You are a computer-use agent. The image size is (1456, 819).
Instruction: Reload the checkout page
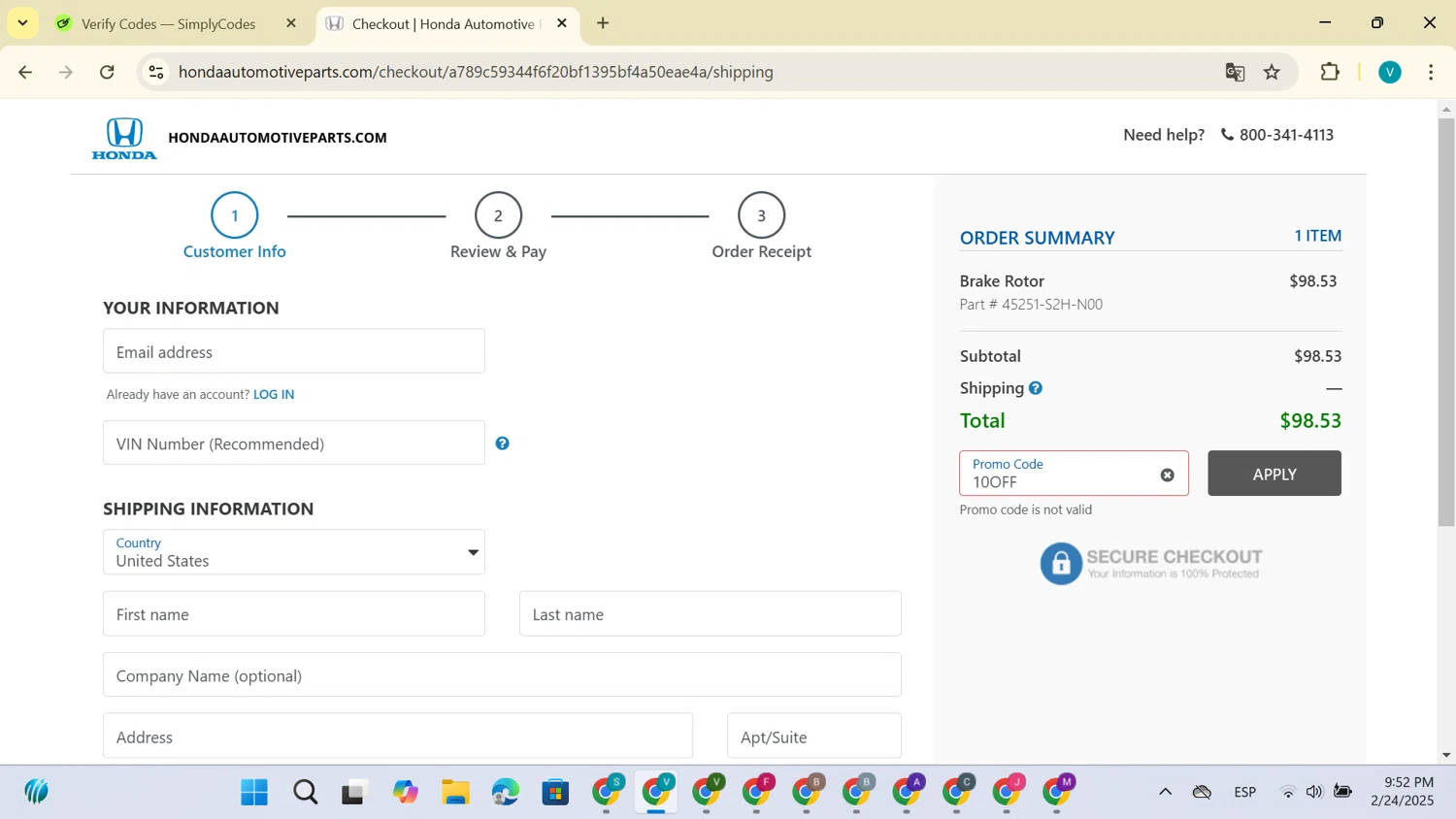coord(108,72)
